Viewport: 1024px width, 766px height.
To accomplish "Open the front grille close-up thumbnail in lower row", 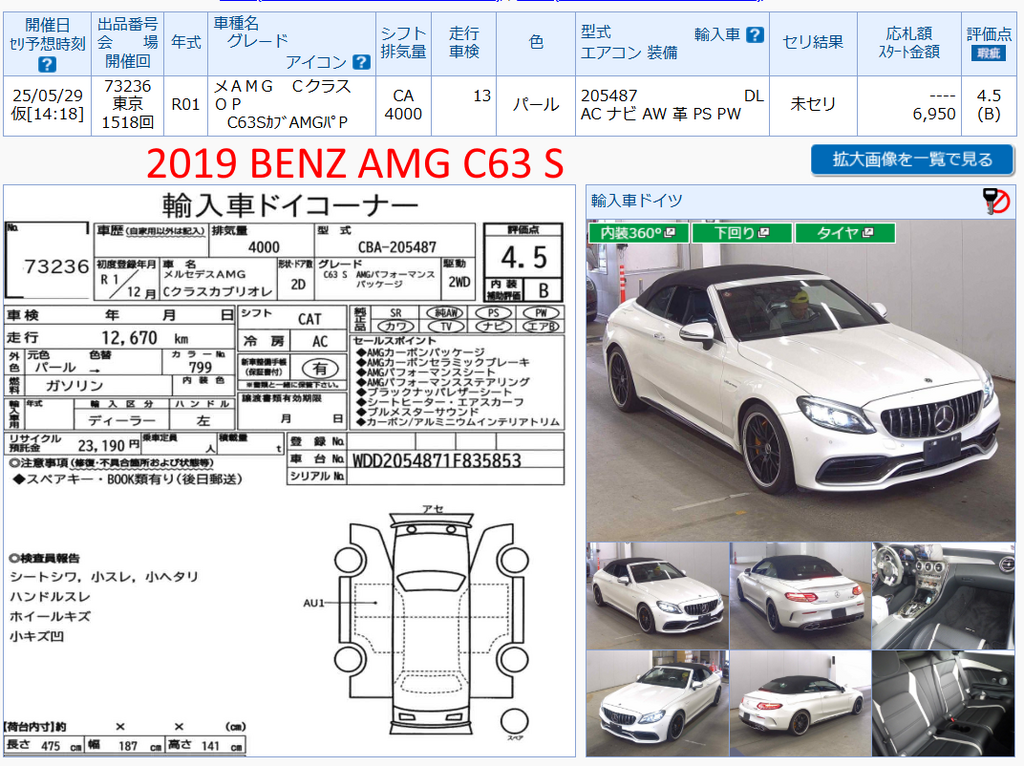I will [x=658, y=703].
